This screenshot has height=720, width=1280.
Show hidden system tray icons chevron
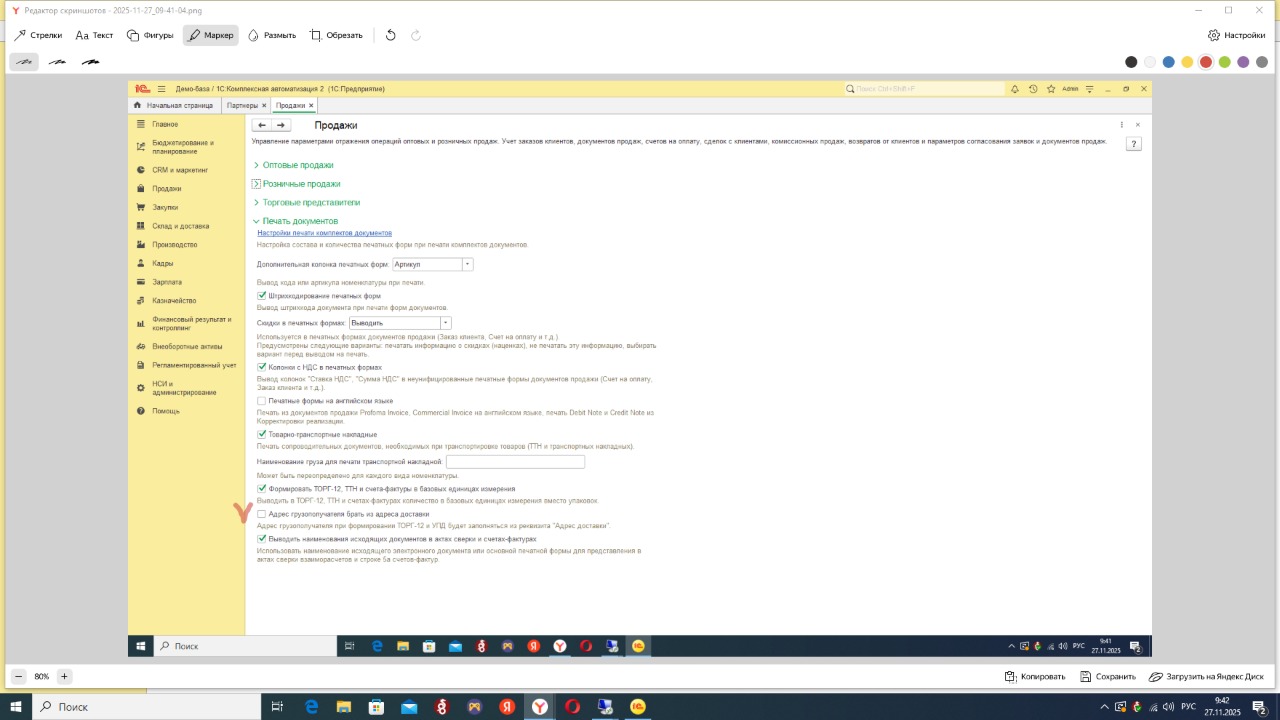[x=1105, y=707]
